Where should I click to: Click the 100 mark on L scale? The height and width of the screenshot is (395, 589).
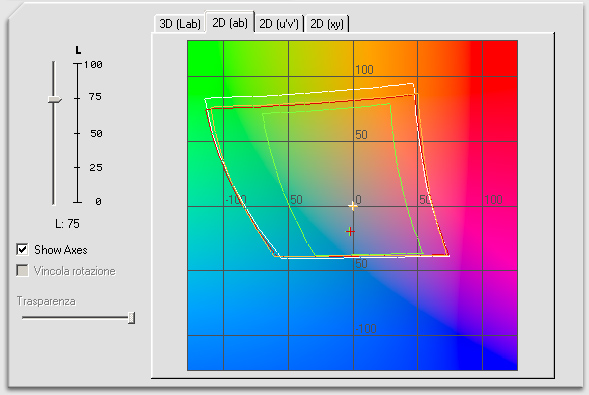pos(93,65)
